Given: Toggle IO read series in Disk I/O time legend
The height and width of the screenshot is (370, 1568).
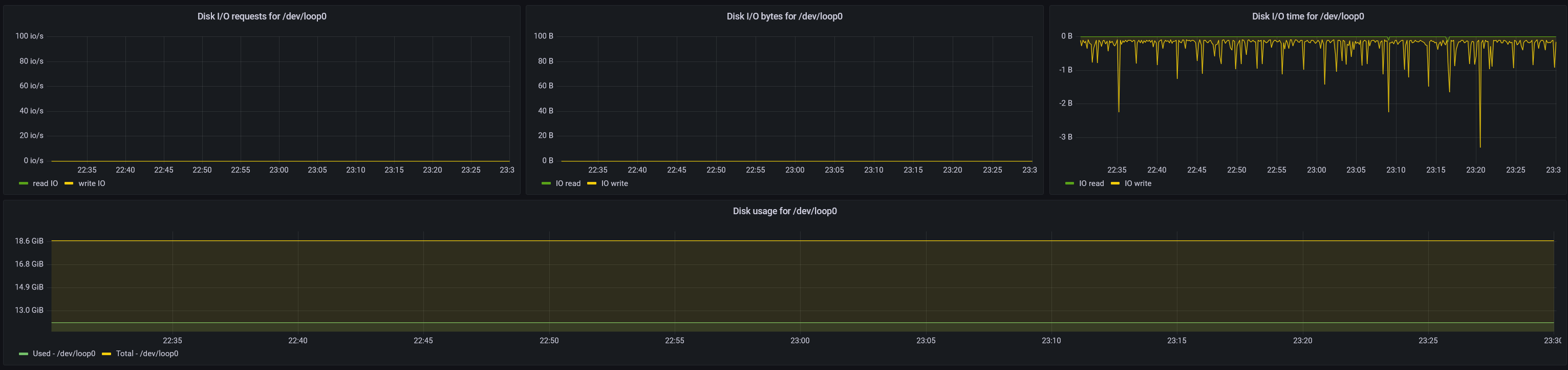Looking at the screenshot, I should [x=1091, y=183].
